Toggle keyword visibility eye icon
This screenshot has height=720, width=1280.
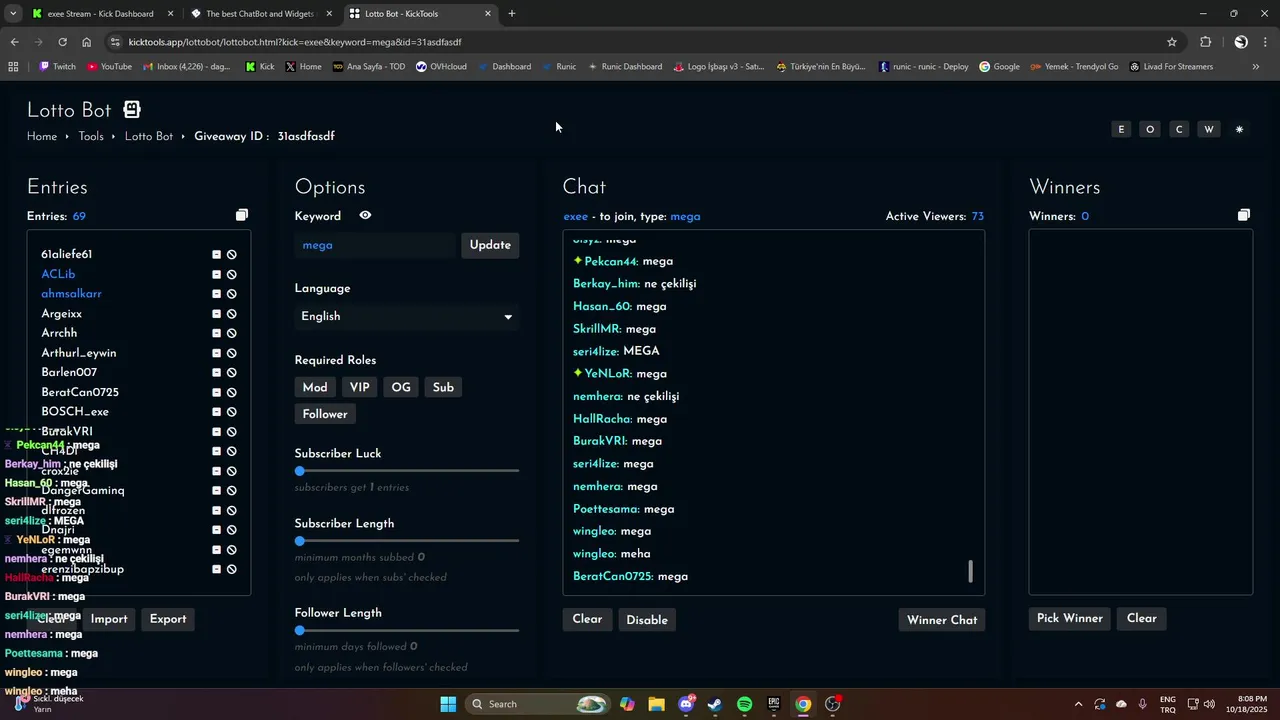pos(365,215)
